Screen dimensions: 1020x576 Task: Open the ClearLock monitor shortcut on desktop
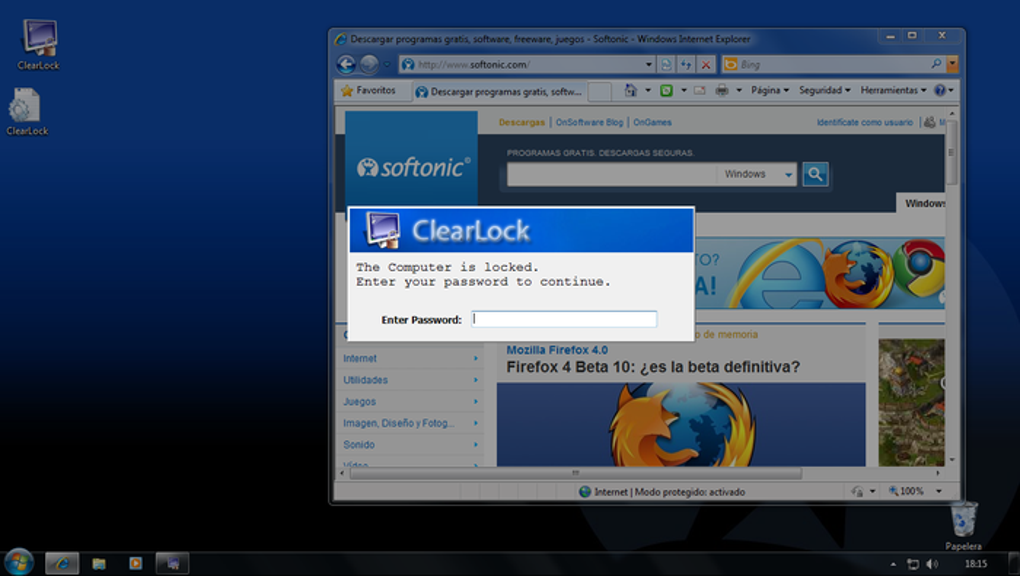point(39,44)
